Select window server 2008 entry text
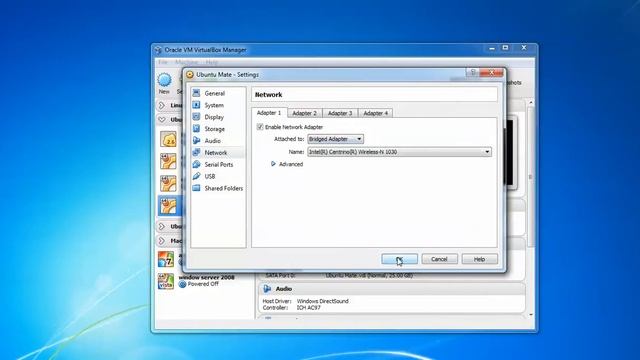This screenshot has width=640, height=360. click(x=207, y=278)
